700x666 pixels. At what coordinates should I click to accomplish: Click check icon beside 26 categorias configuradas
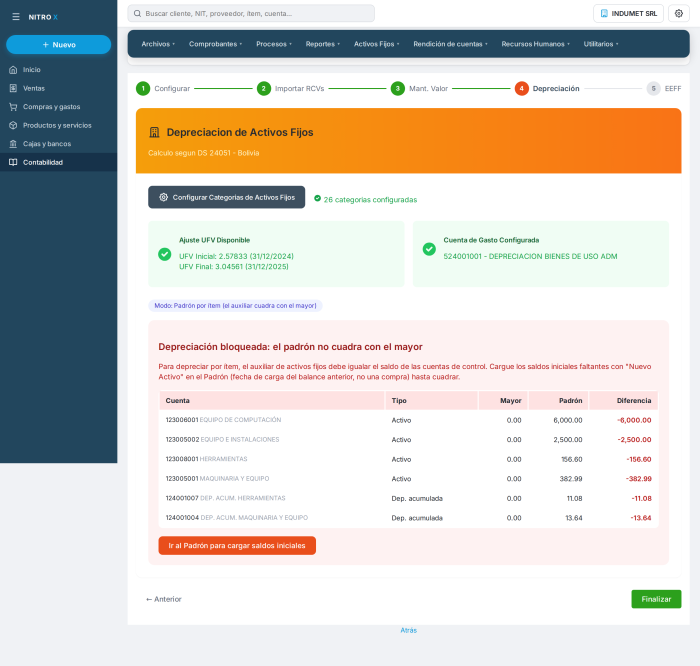pyautogui.click(x=317, y=198)
